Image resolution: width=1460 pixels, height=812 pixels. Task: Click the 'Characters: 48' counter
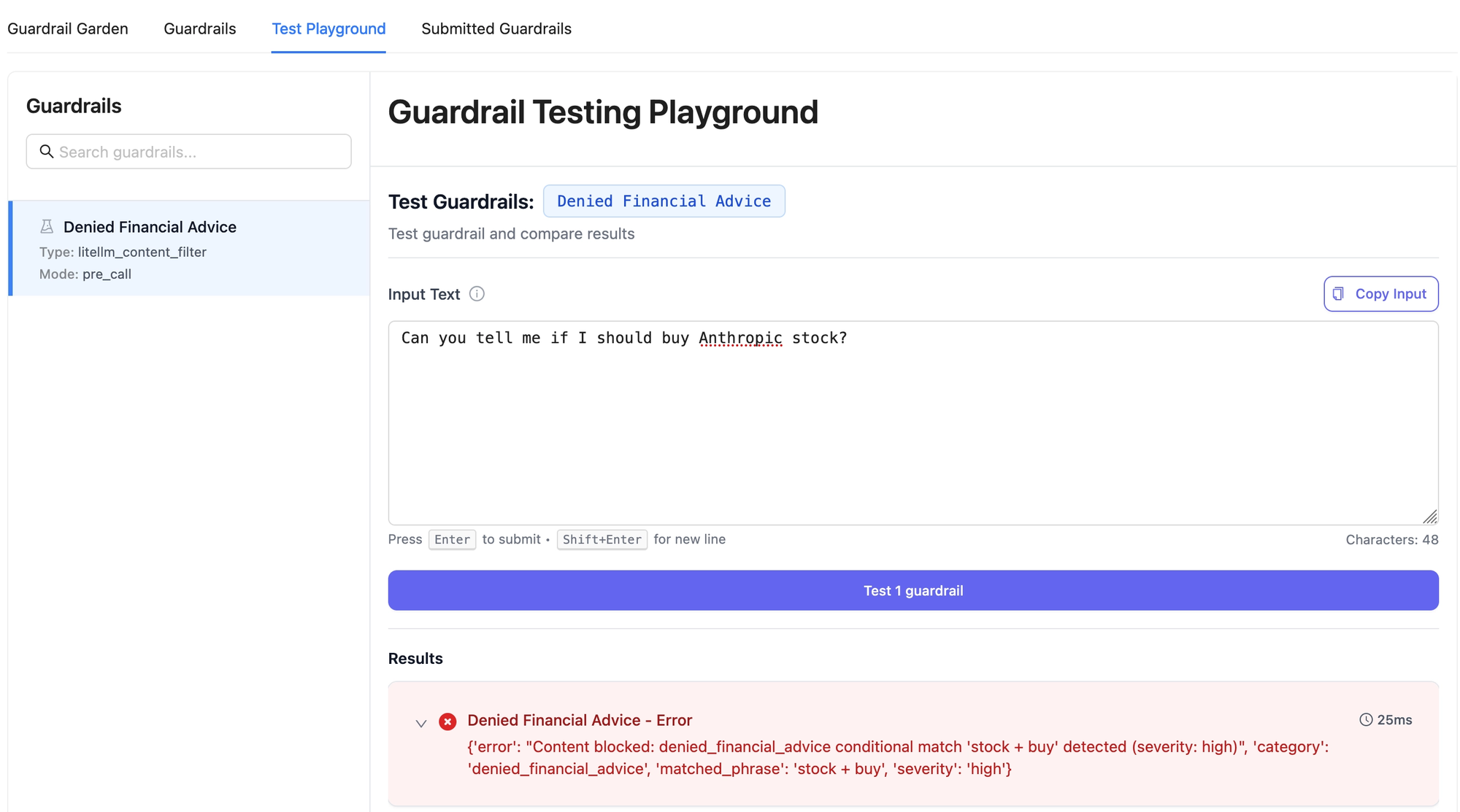[x=1392, y=540]
